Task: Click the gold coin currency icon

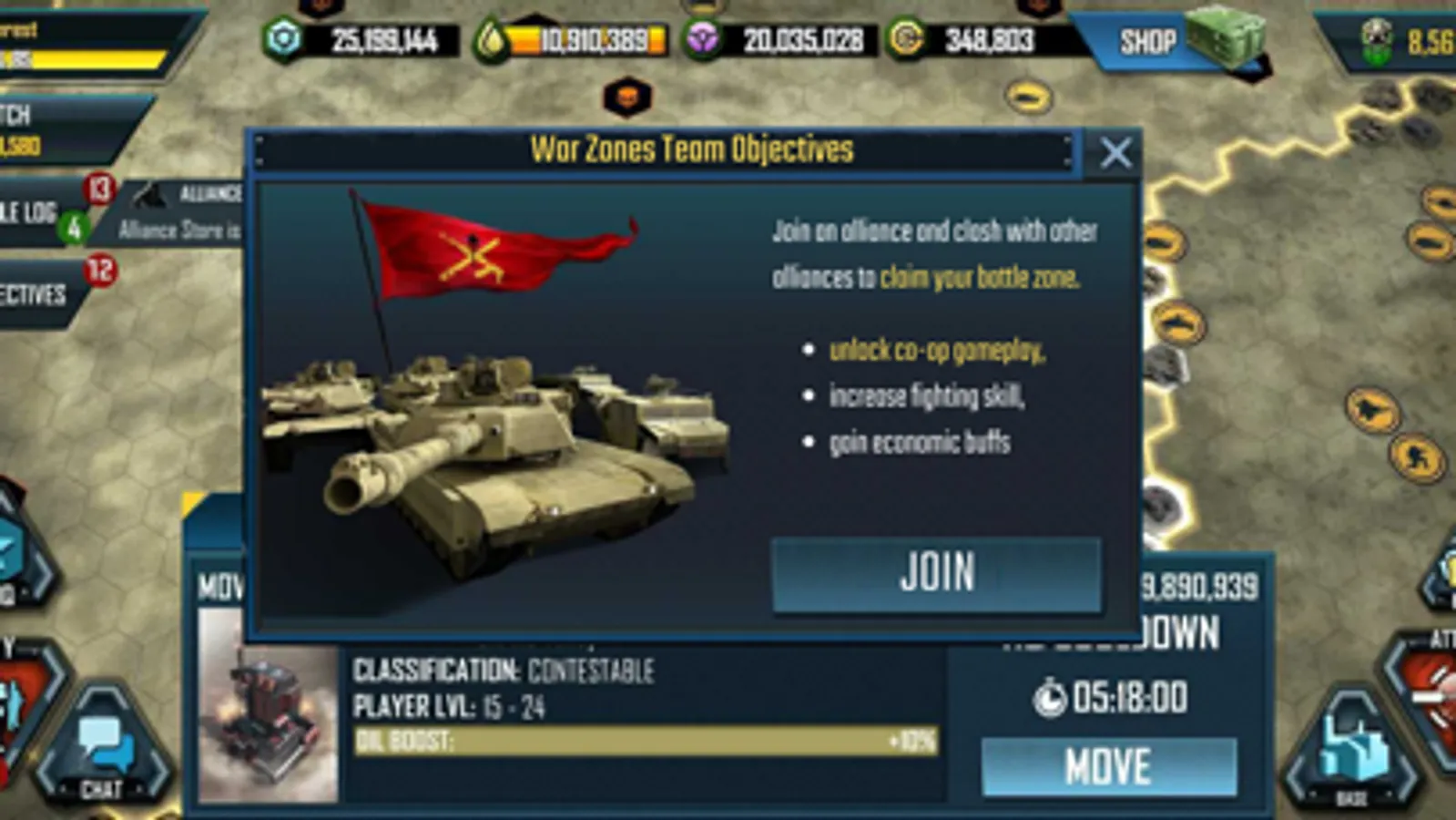Action: (907, 40)
